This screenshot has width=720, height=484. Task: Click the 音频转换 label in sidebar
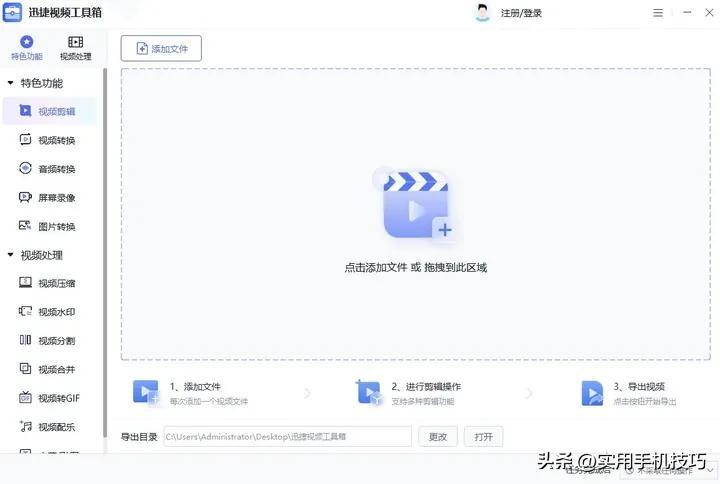coord(56,169)
